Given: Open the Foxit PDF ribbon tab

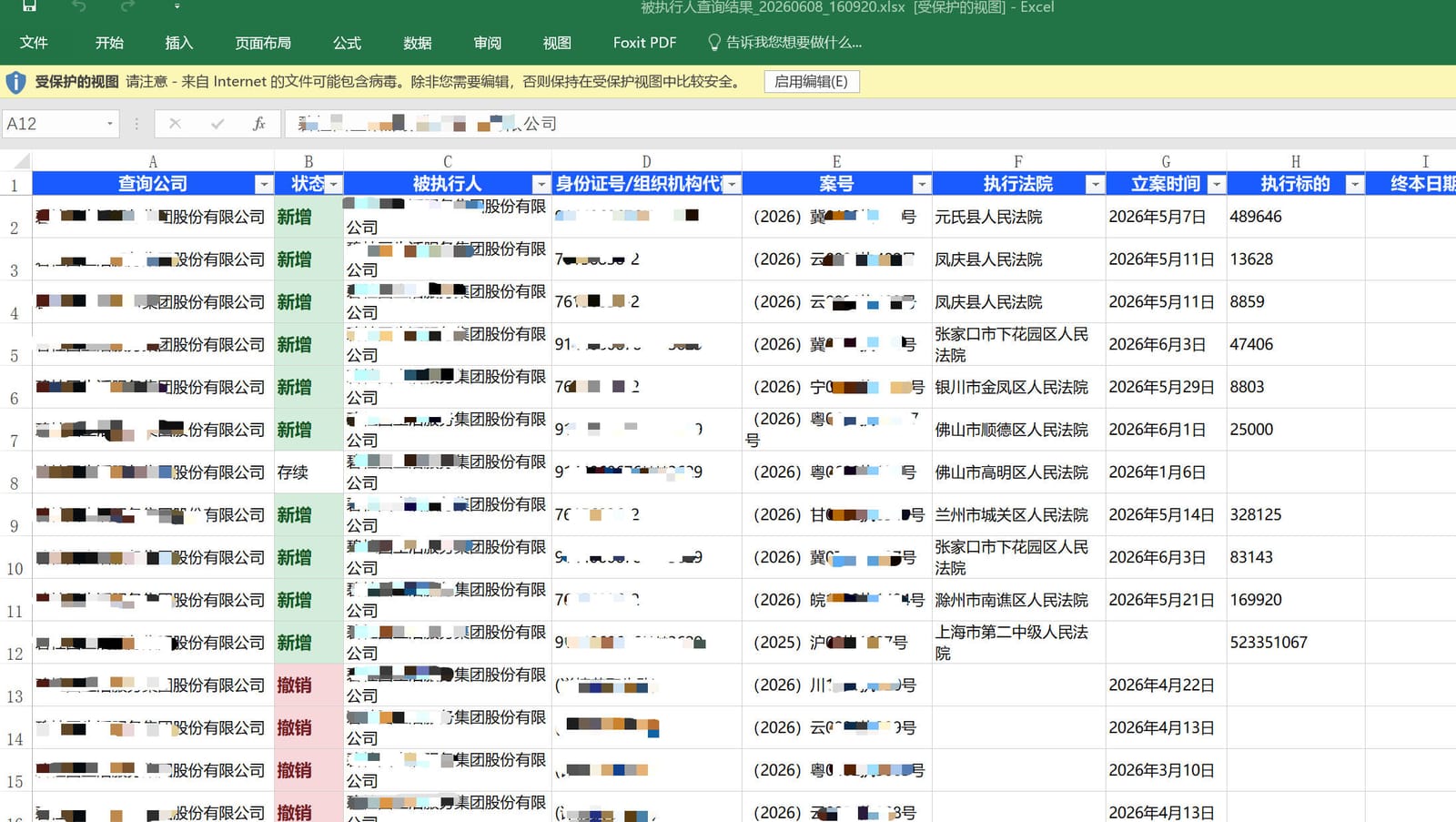Looking at the screenshot, I should 644,43.
